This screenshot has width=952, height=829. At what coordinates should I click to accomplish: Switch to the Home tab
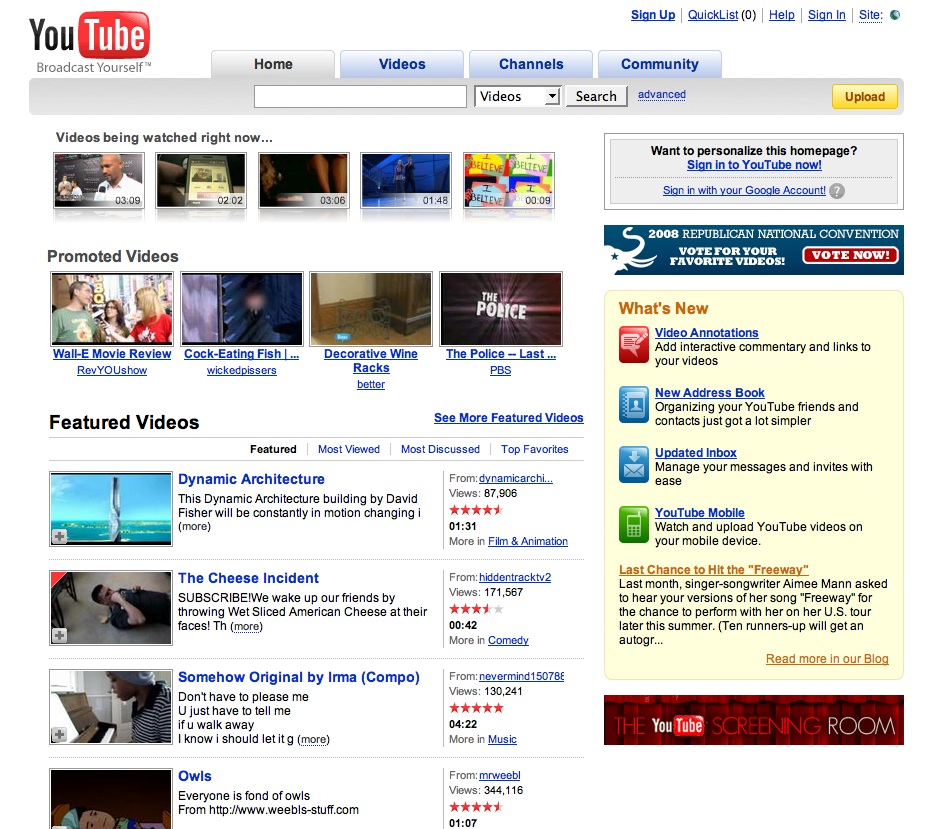(273, 64)
